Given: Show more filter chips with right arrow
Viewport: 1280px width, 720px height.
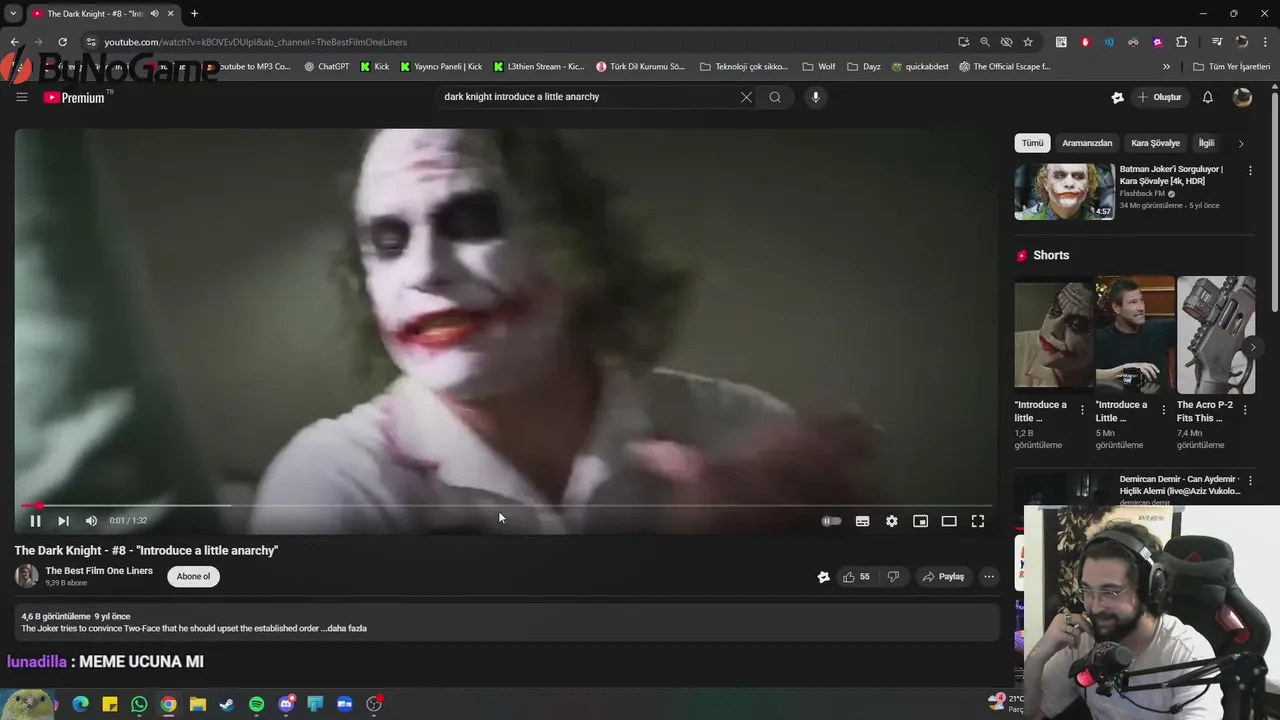Looking at the screenshot, I should (1241, 143).
